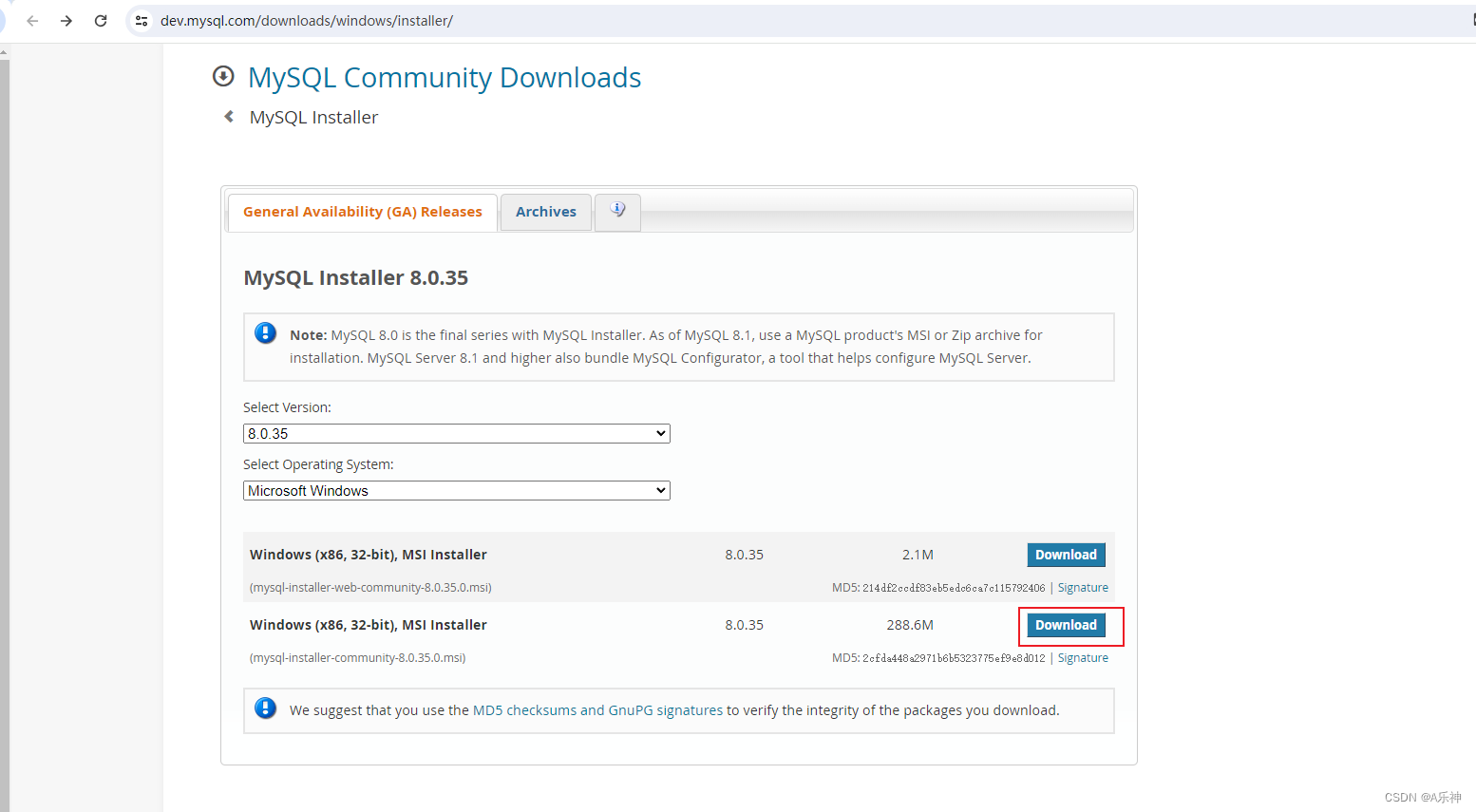Click filename (mysql-installer-community-8.0.35.0.msi)
Viewport: 1476px width, 812px height.
coord(357,658)
